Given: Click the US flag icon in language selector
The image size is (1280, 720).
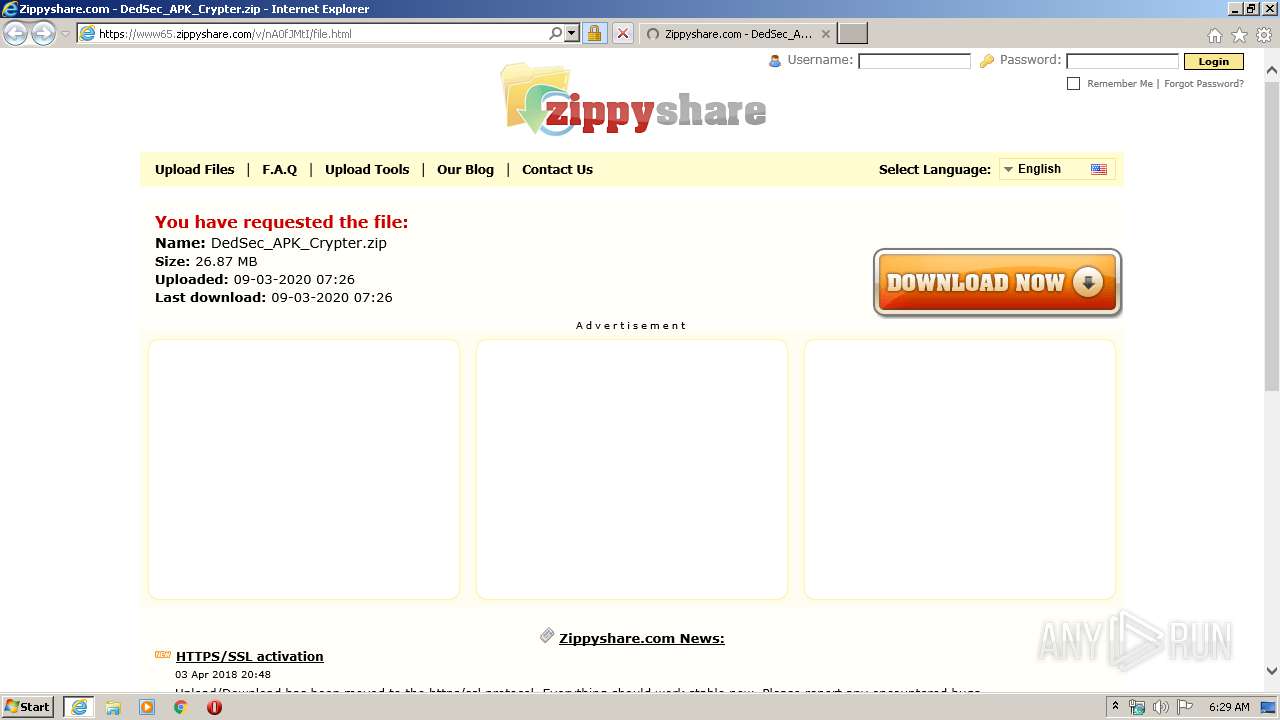Looking at the screenshot, I should tap(1098, 169).
